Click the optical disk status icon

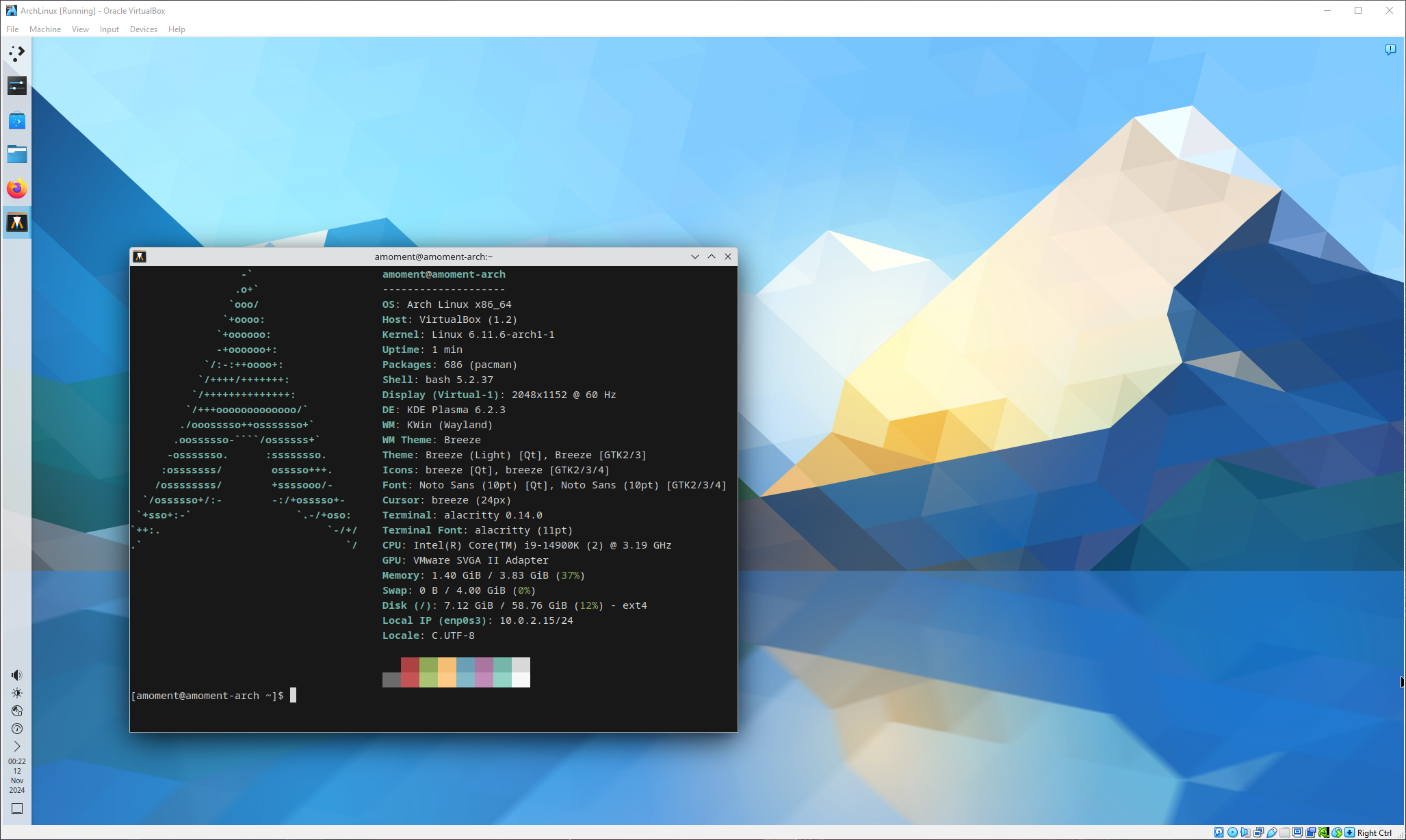tap(1232, 832)
